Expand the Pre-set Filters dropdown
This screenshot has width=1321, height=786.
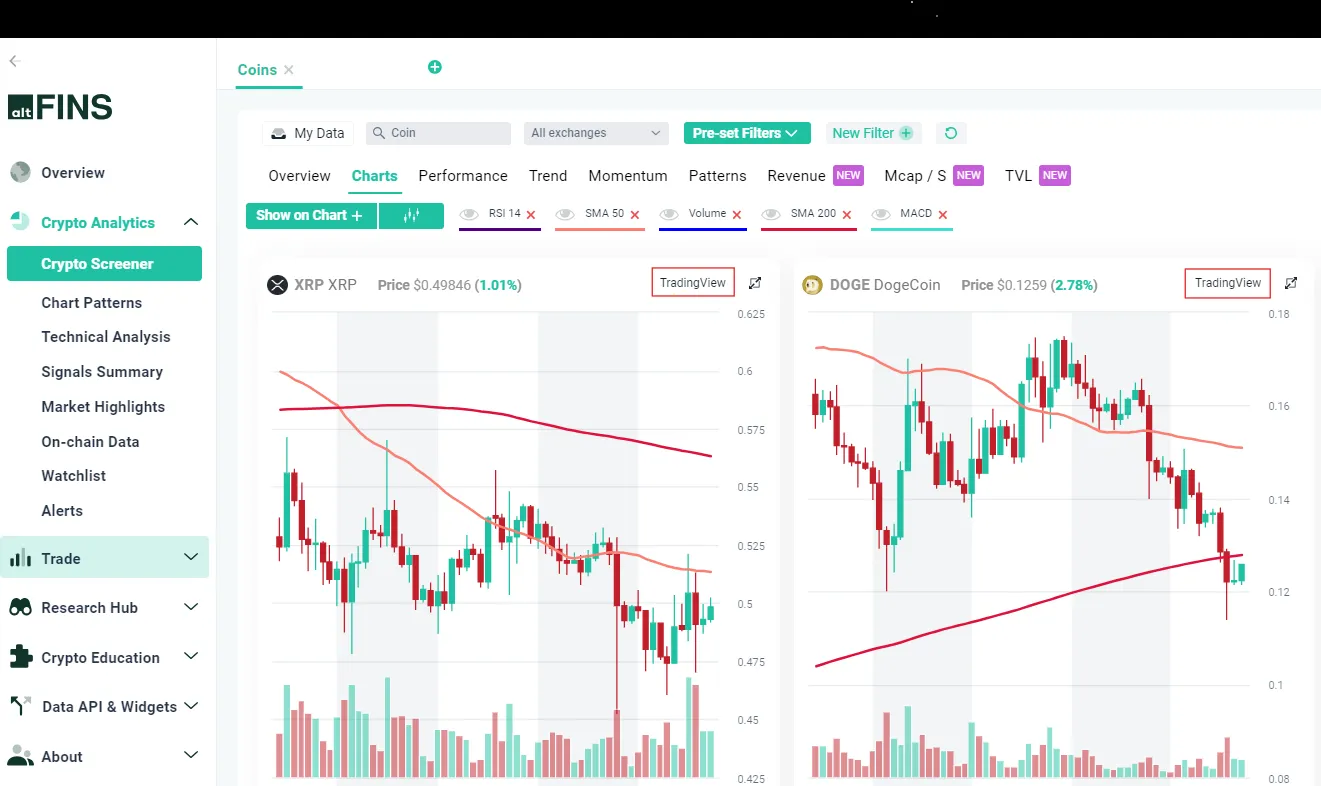tap(746, 132)
